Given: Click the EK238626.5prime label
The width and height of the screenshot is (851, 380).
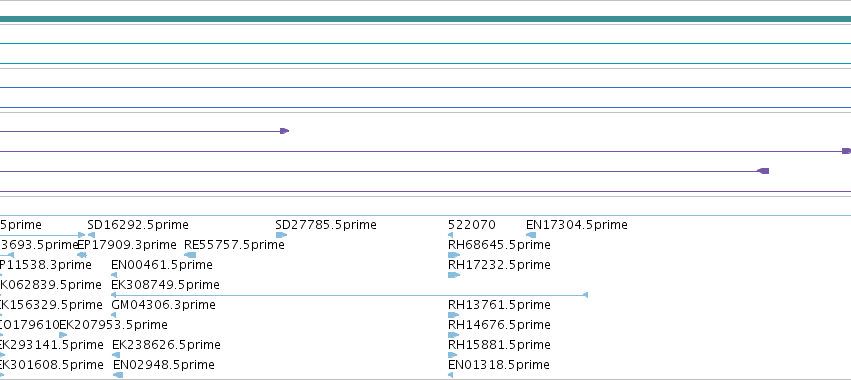Looking at the screenshot, I should [166, 345].
